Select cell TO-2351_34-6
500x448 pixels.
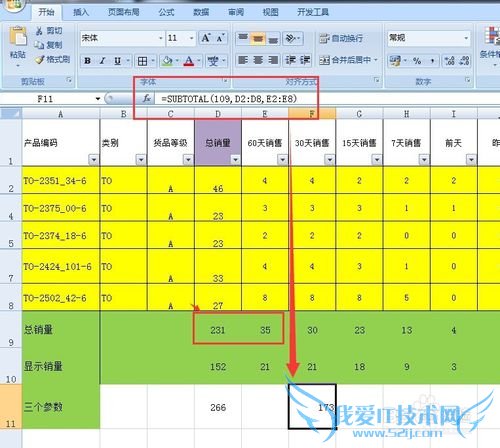[61, 180]
